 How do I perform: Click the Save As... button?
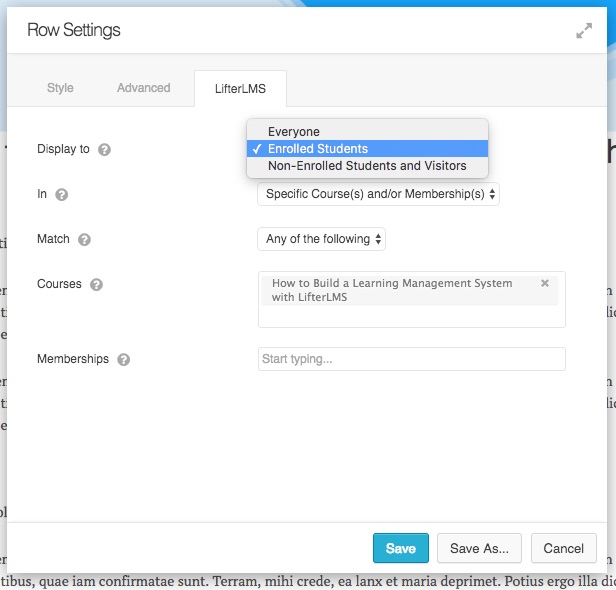point(479,548)
